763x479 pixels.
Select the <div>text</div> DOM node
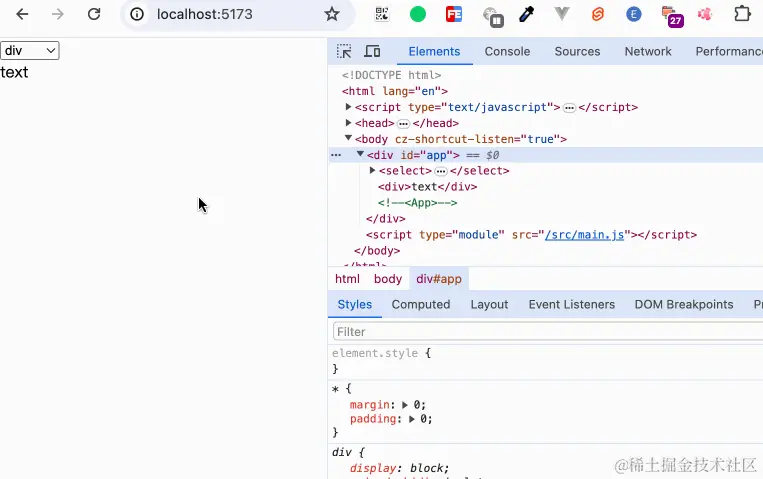(x=428, y=187)
